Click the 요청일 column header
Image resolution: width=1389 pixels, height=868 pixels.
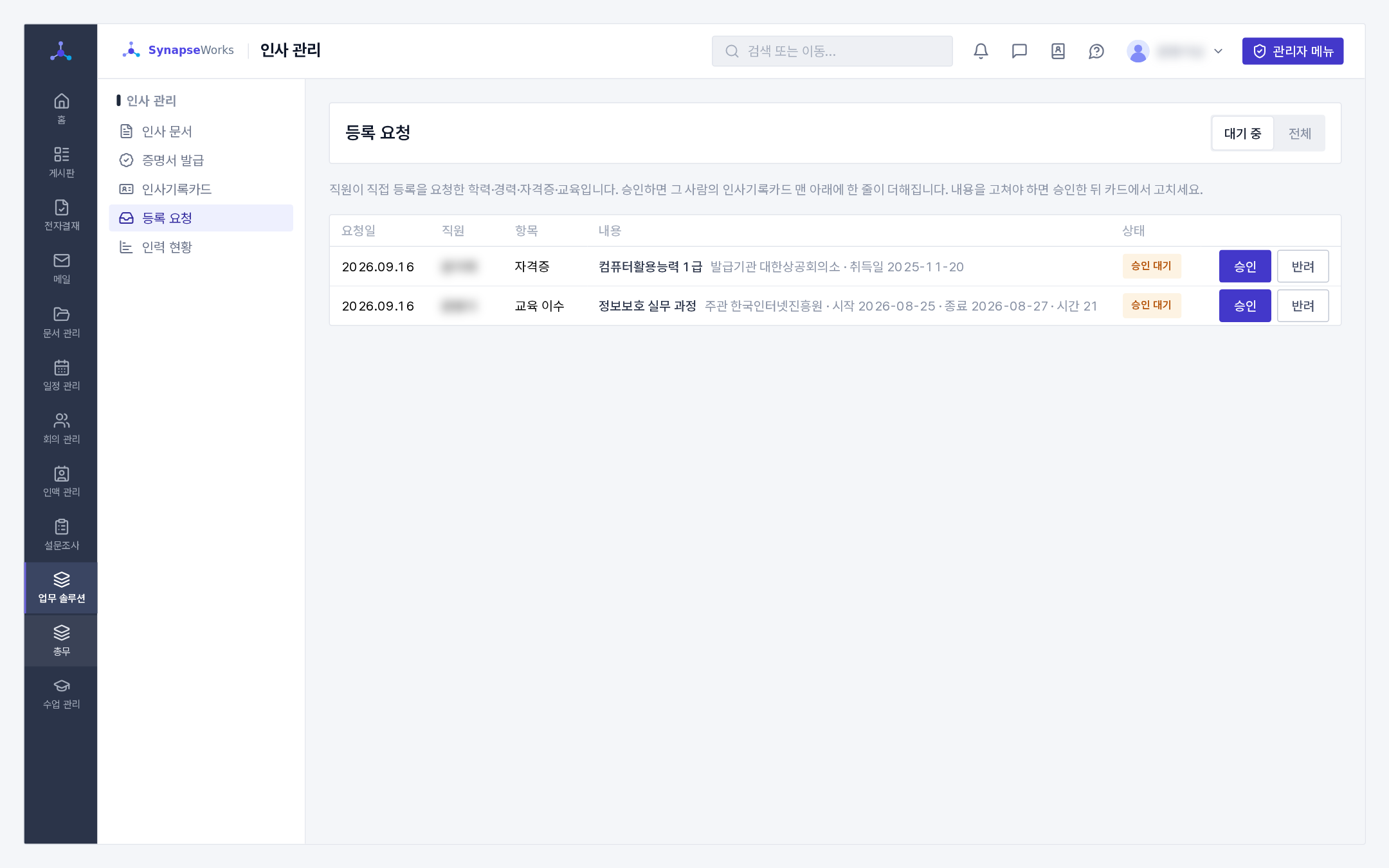click(x=358, y=231)
